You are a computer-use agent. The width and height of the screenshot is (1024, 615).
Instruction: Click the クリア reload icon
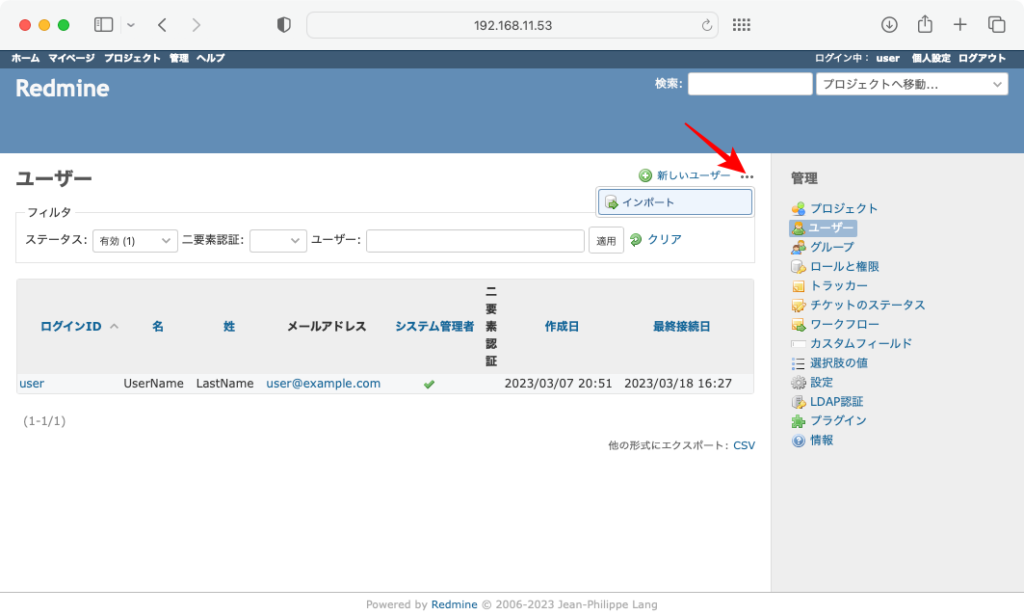[635, 240]
